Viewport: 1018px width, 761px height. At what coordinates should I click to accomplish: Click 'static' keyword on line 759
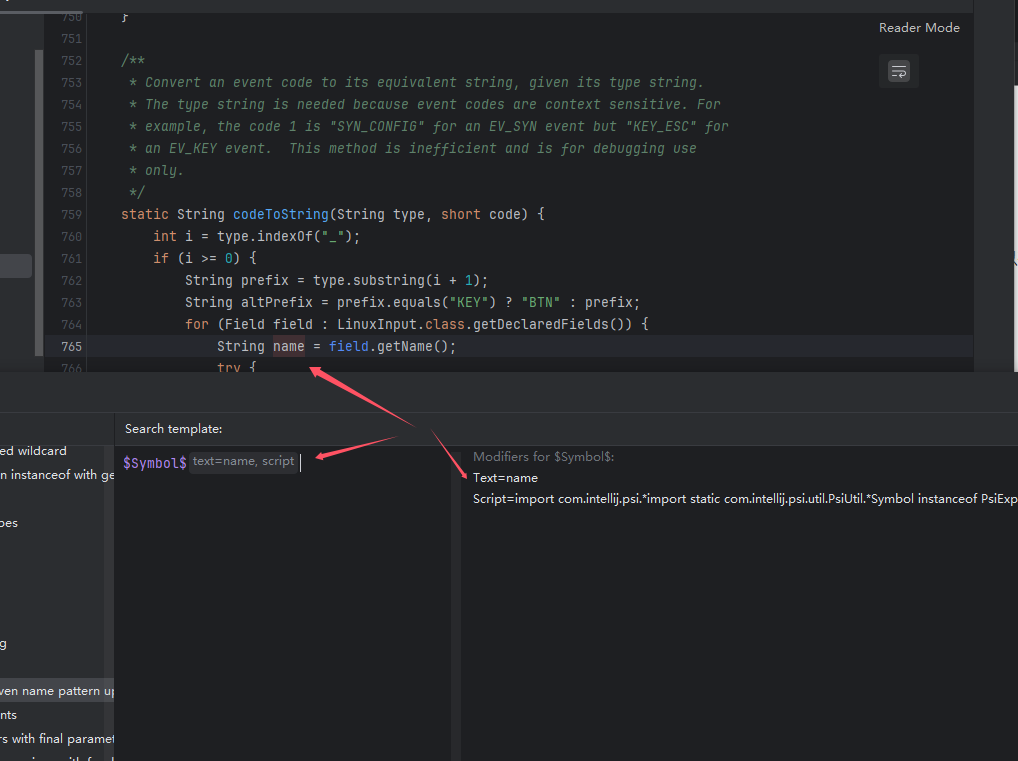click(145, 214)
